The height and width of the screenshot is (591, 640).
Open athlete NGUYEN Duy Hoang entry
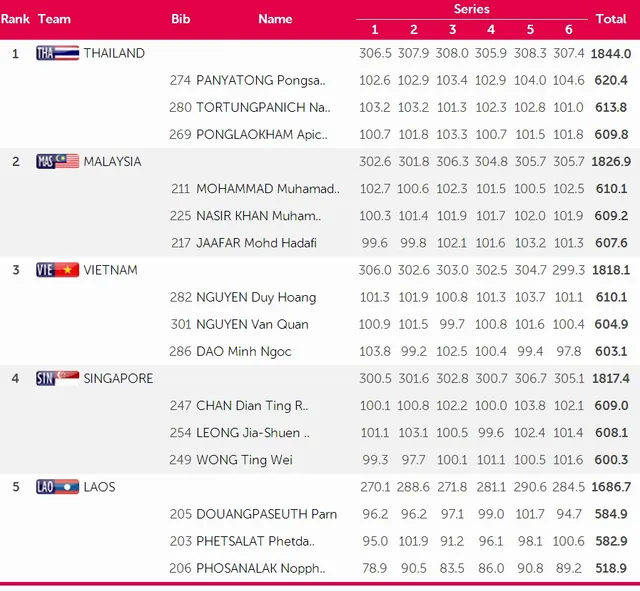click(x=256, y=297)
